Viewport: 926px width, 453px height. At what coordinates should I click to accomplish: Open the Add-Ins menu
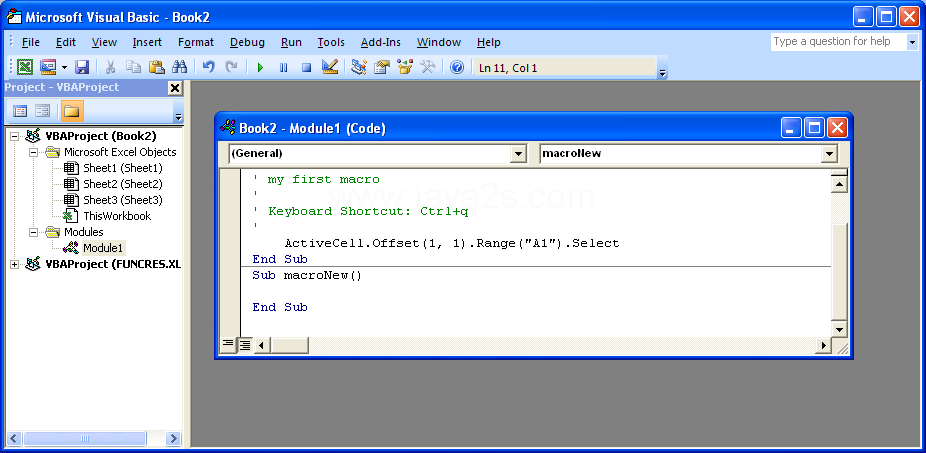pos(381,42)
